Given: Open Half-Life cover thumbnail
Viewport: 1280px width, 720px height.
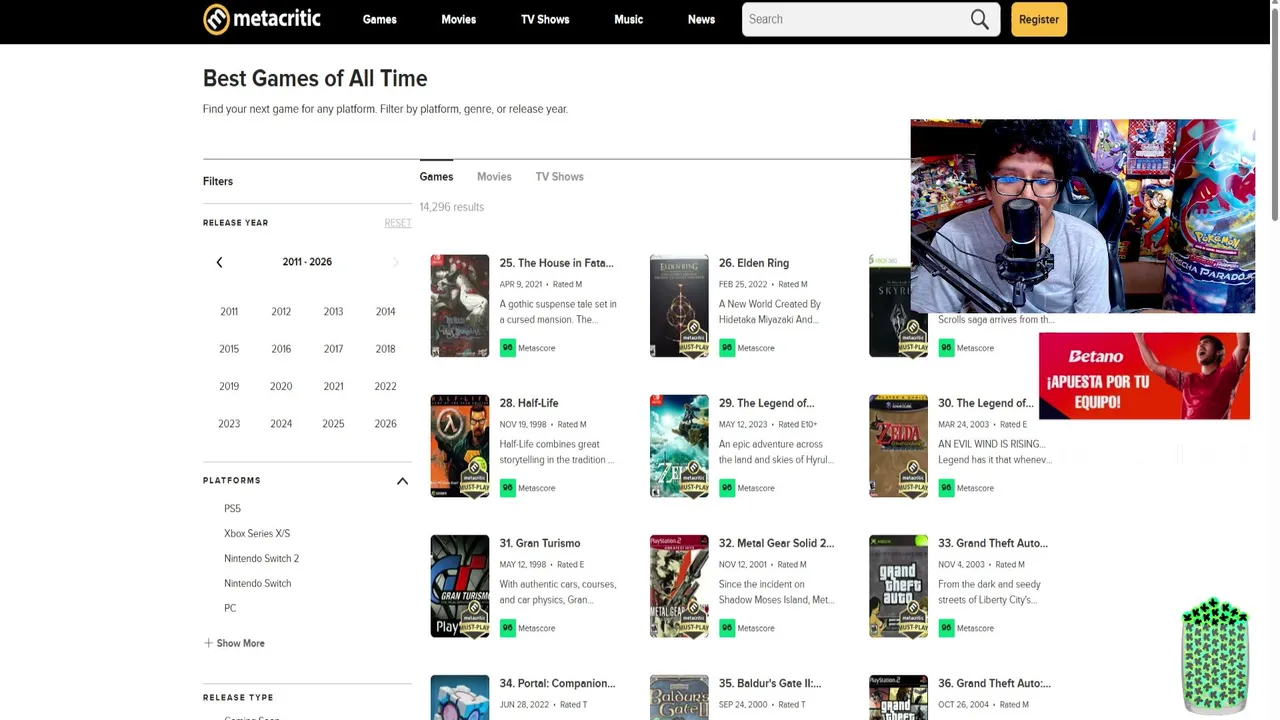Looking at the screenshot, I should click(x=460, y=446).
